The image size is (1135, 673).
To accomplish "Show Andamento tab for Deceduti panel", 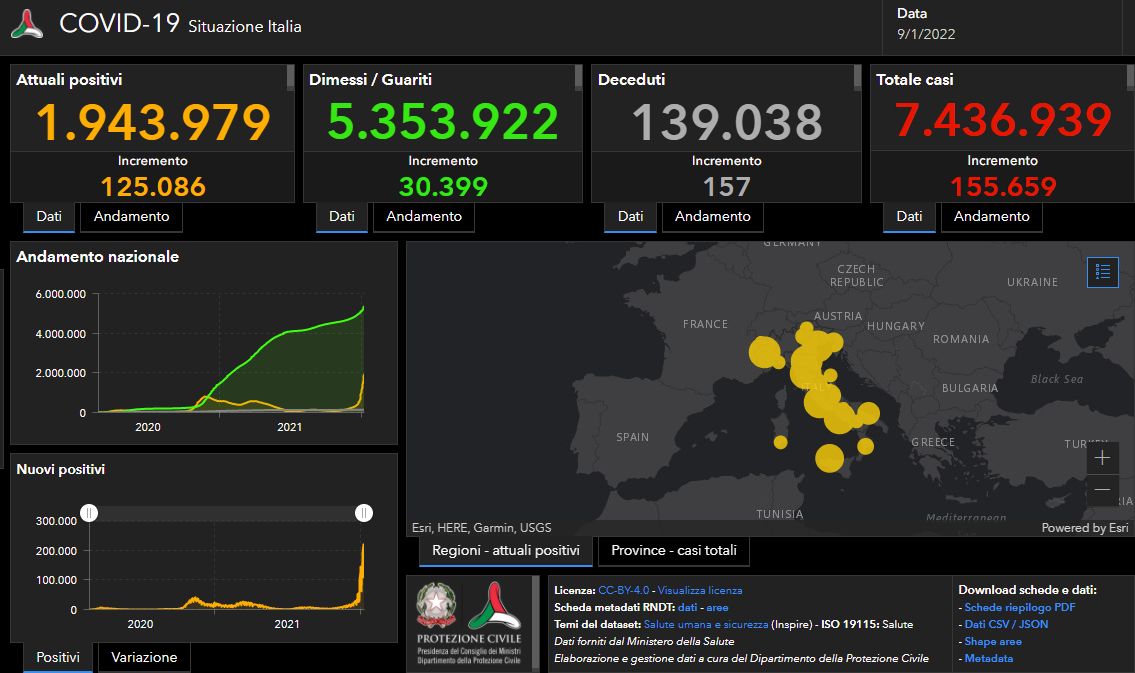I will pyautogui.click(x=713, y=216).
